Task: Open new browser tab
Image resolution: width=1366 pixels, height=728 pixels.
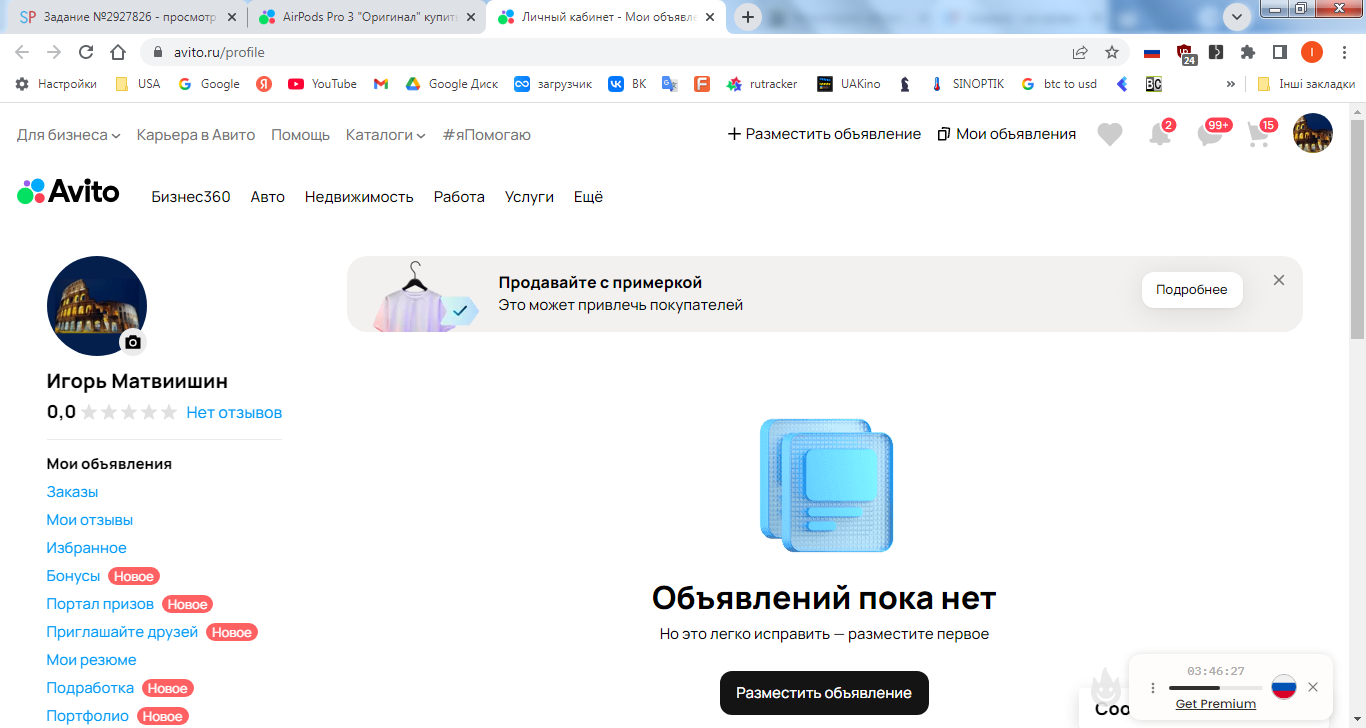Action: point(748,17)
